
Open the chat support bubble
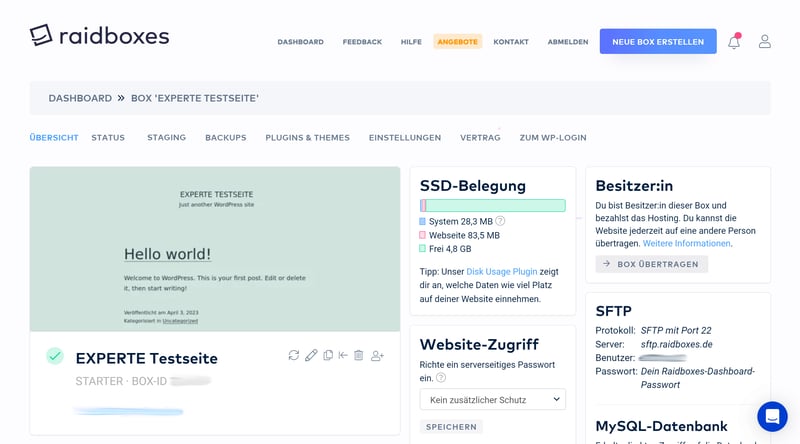click(x=772, y=416)
